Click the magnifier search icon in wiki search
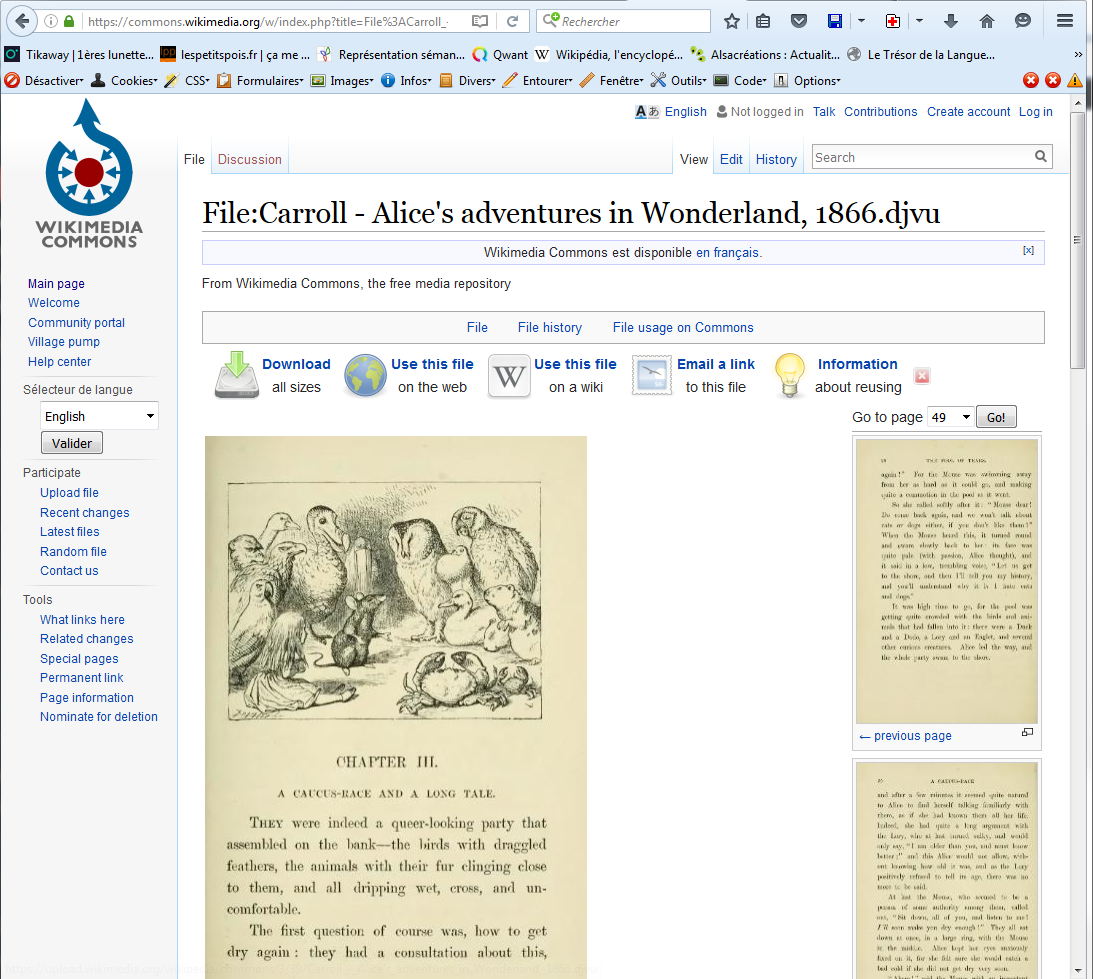The width and height of the screenshot is (1093, 979). point(1041,157)
